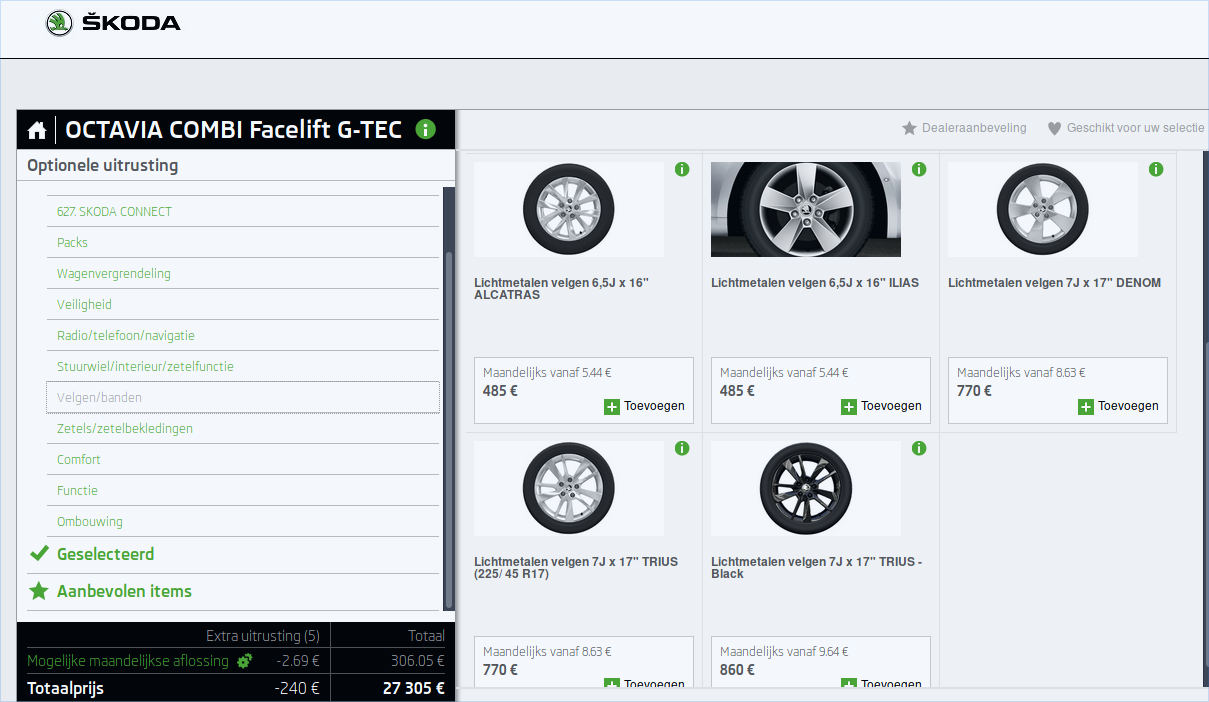
Task: Show info for ALCATRAS wheels
Action: [x=682, y=169]
